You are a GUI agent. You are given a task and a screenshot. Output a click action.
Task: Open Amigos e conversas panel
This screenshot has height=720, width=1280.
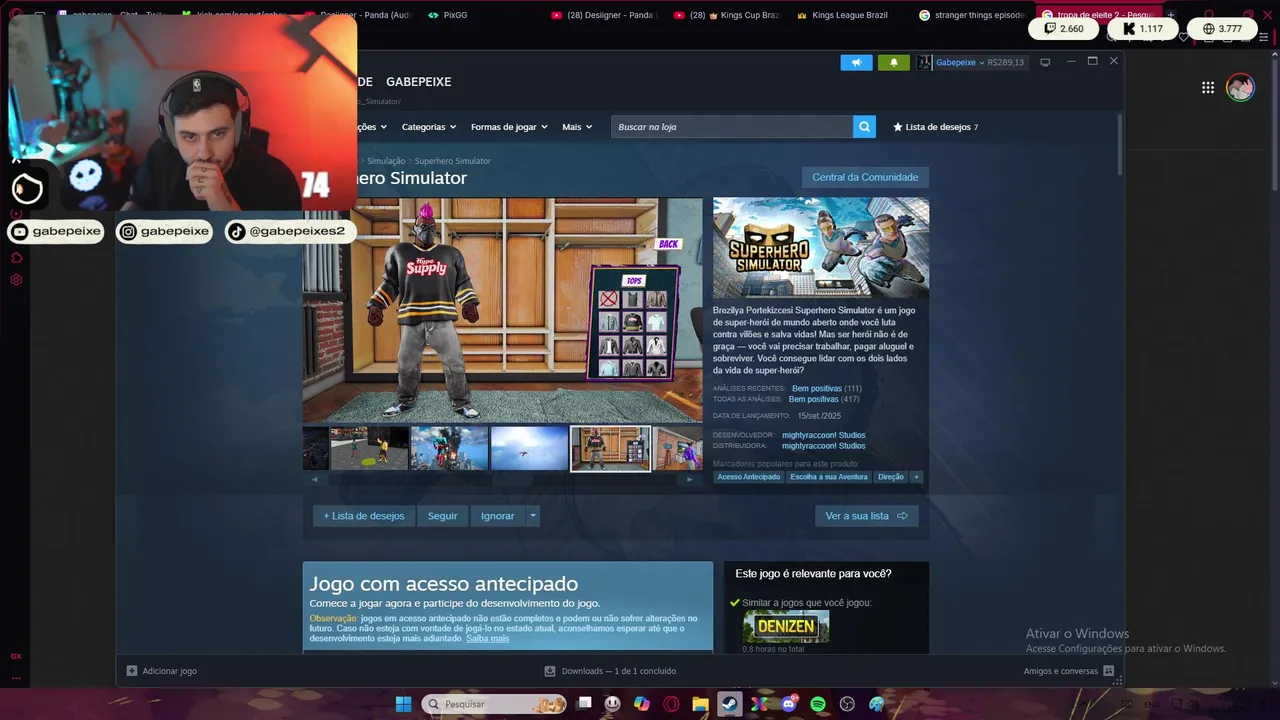tap(1067, 671)
